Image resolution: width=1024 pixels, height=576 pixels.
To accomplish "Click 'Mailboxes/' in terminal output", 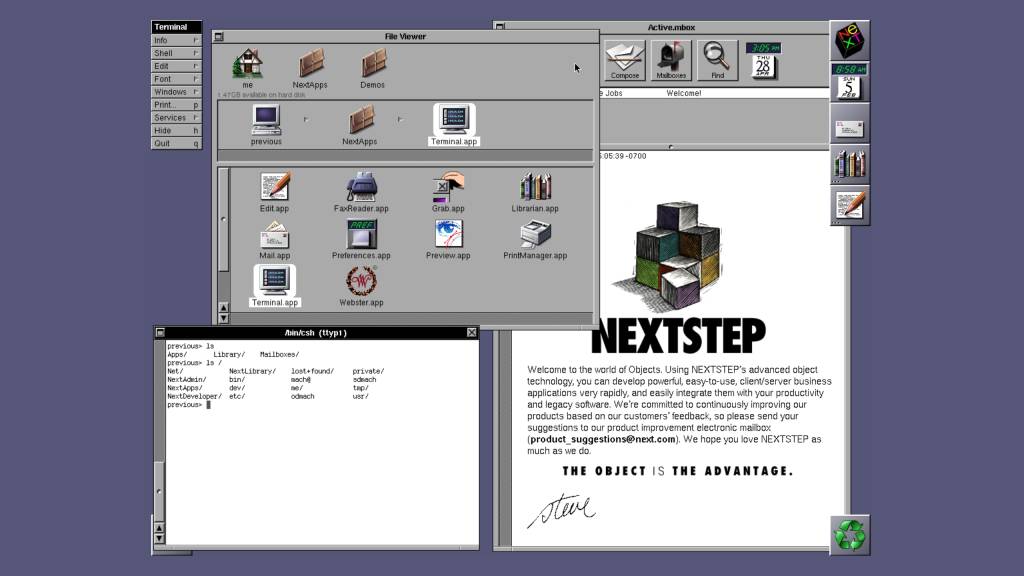I will pos(280,355).
